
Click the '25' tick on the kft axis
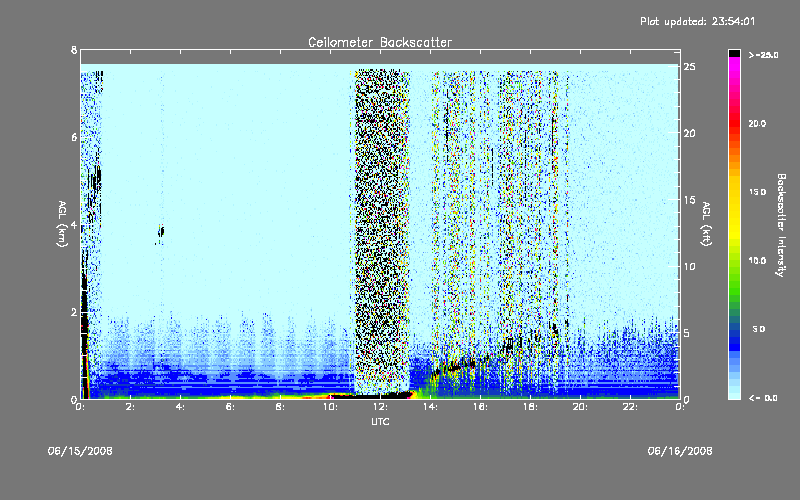(689, 67)
